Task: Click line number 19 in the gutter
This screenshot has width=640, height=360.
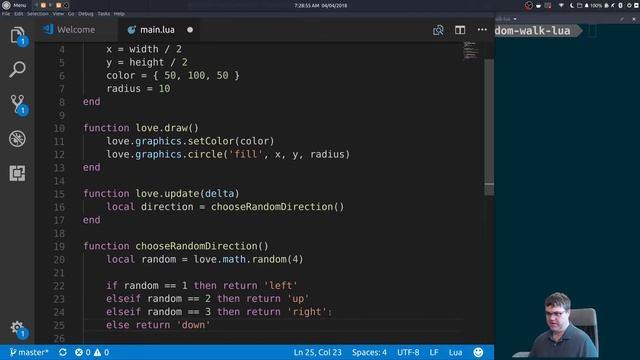Action: click(59, 247)
